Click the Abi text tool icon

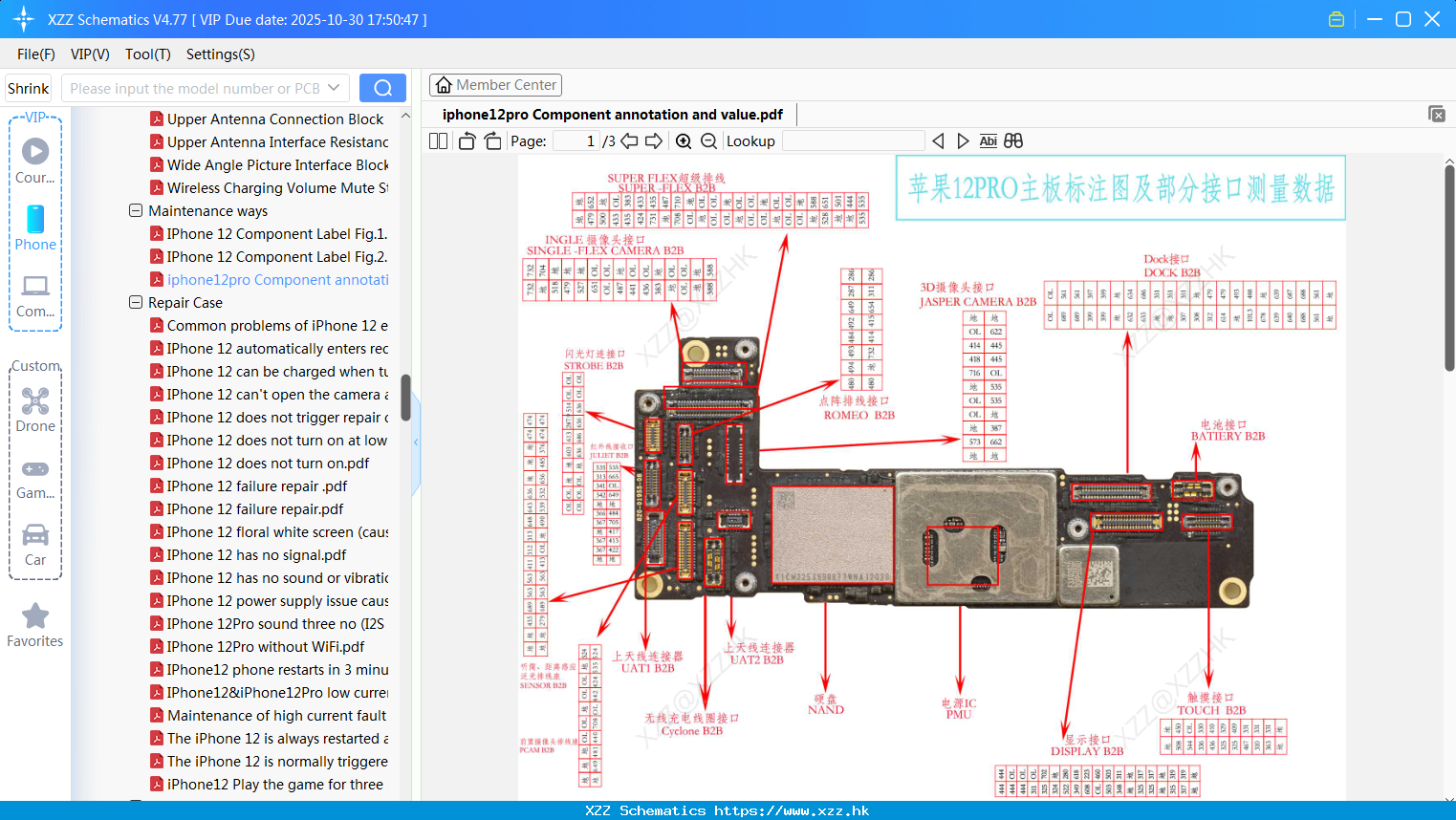click(x=988, y=140)
